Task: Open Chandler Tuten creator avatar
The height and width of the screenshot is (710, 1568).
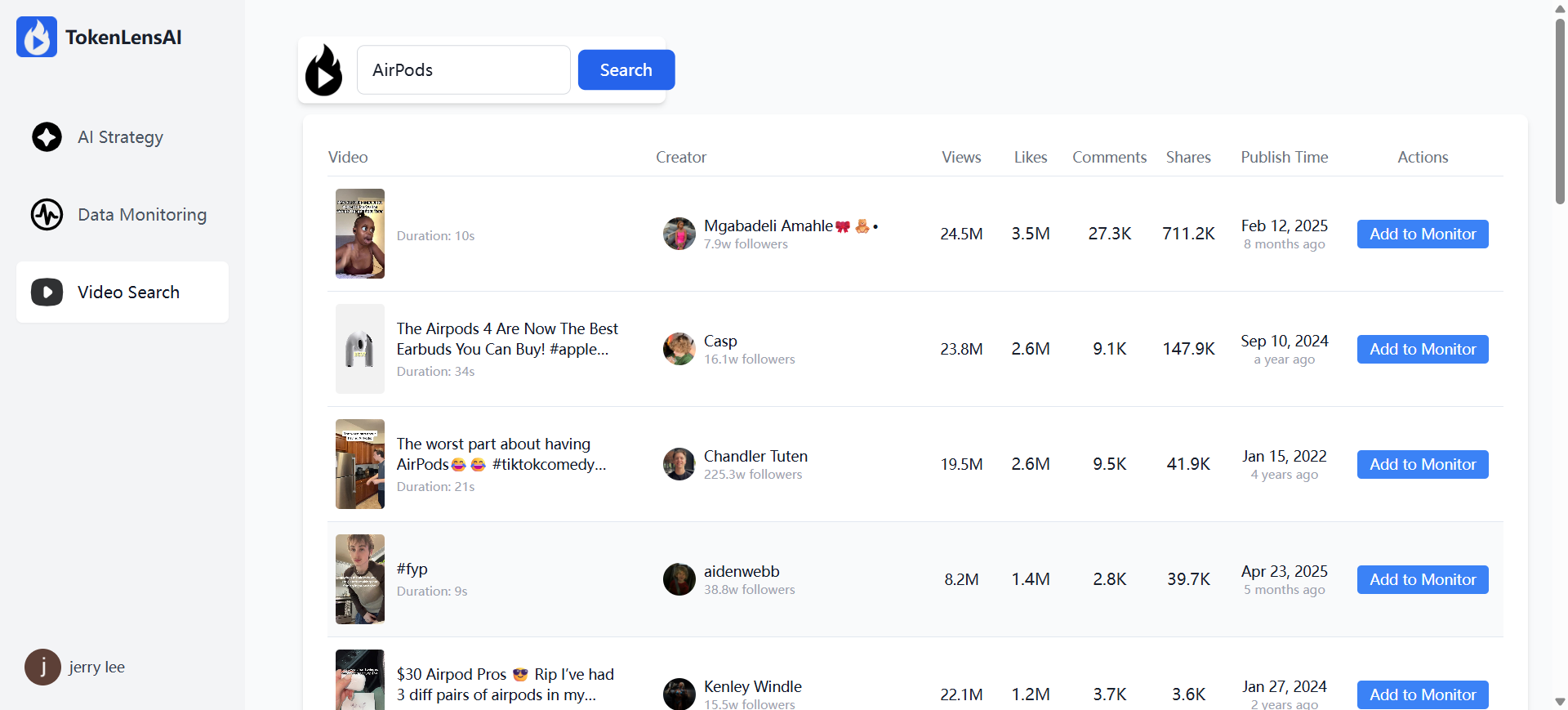Action: tap(679, 464)
